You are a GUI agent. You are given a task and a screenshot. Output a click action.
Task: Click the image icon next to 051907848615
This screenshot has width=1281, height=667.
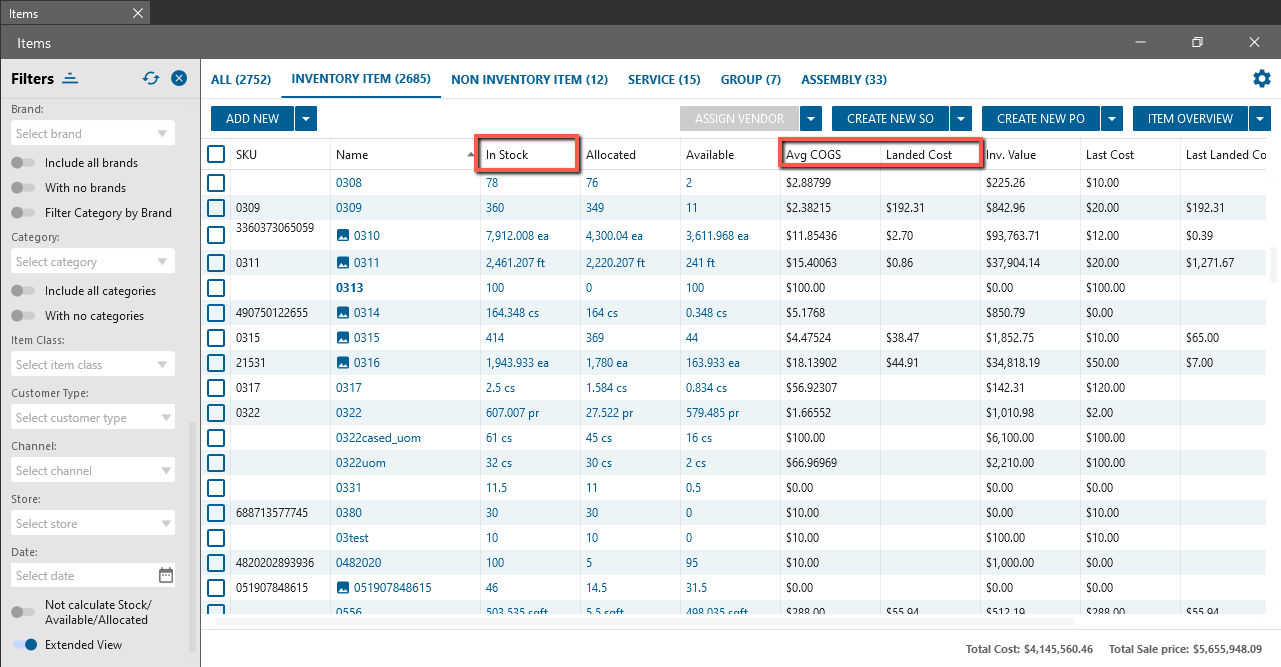(343, 588)
